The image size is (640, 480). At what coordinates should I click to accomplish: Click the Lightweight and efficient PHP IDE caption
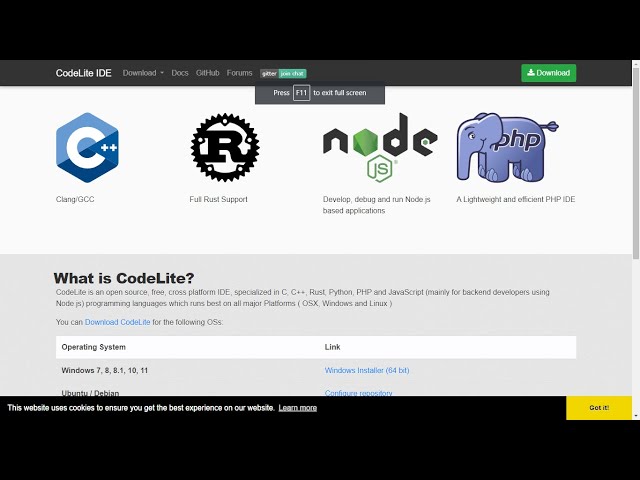pos(516,199)
